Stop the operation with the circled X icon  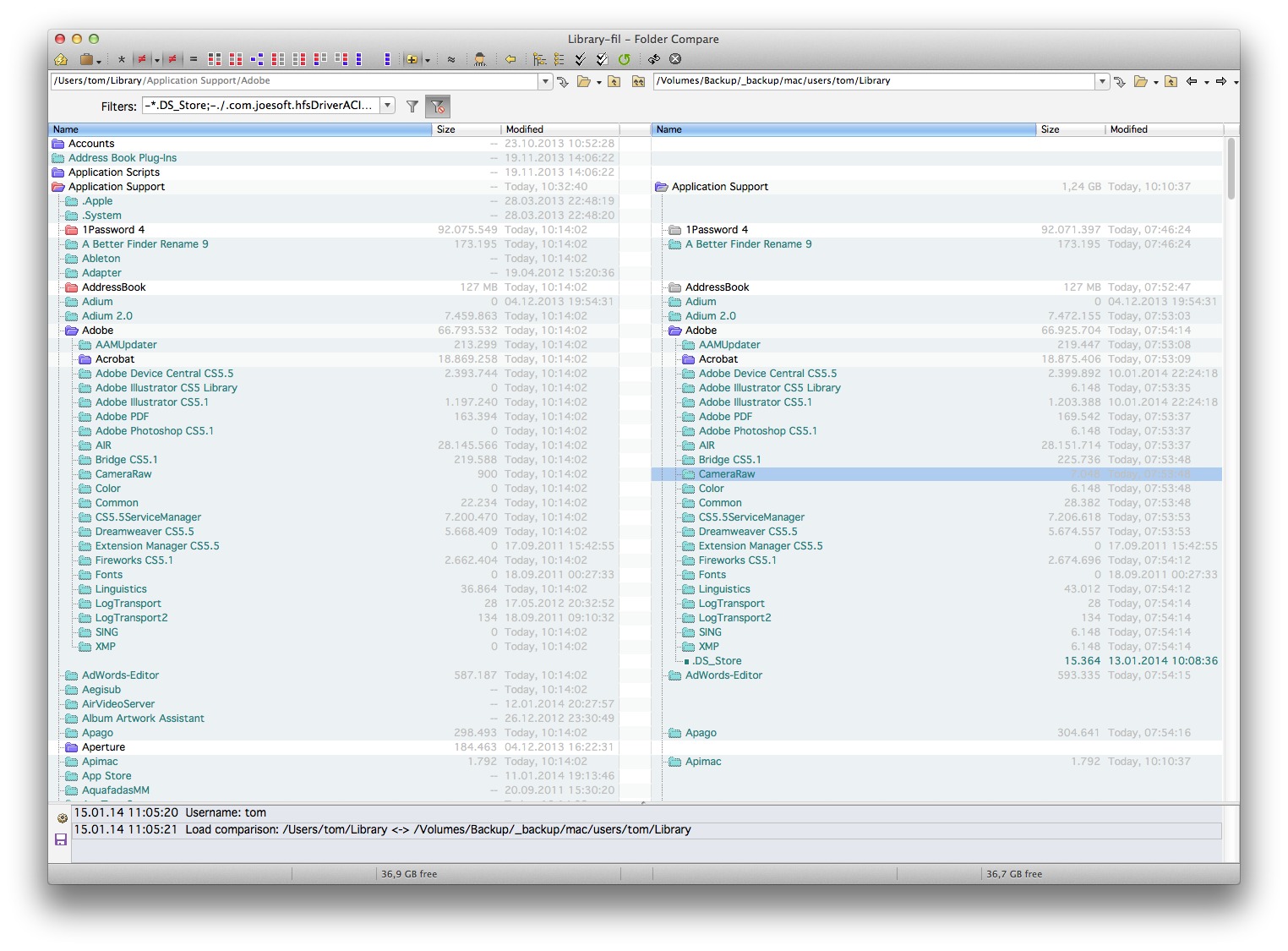coord(675,59)
